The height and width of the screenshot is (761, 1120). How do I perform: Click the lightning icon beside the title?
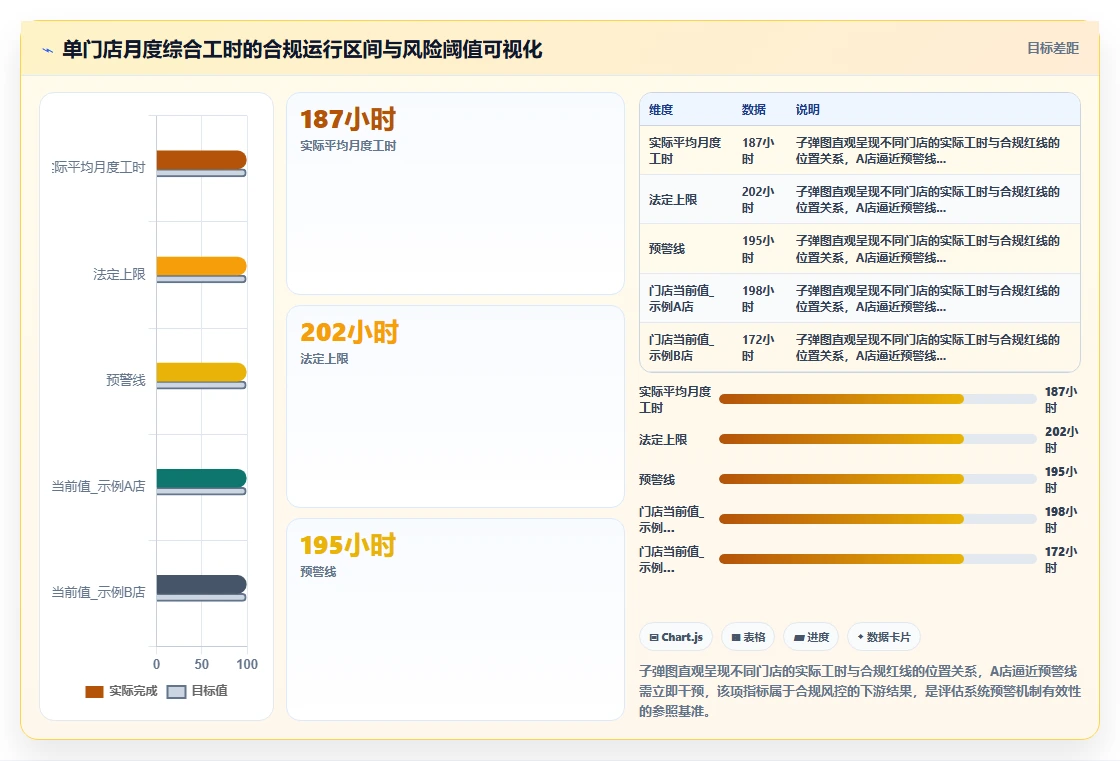pyautogui.click(x=48, y=51)
